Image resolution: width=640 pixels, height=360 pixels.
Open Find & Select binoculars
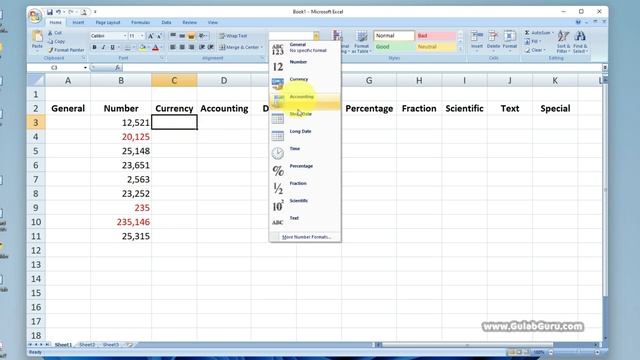point(580,42)
